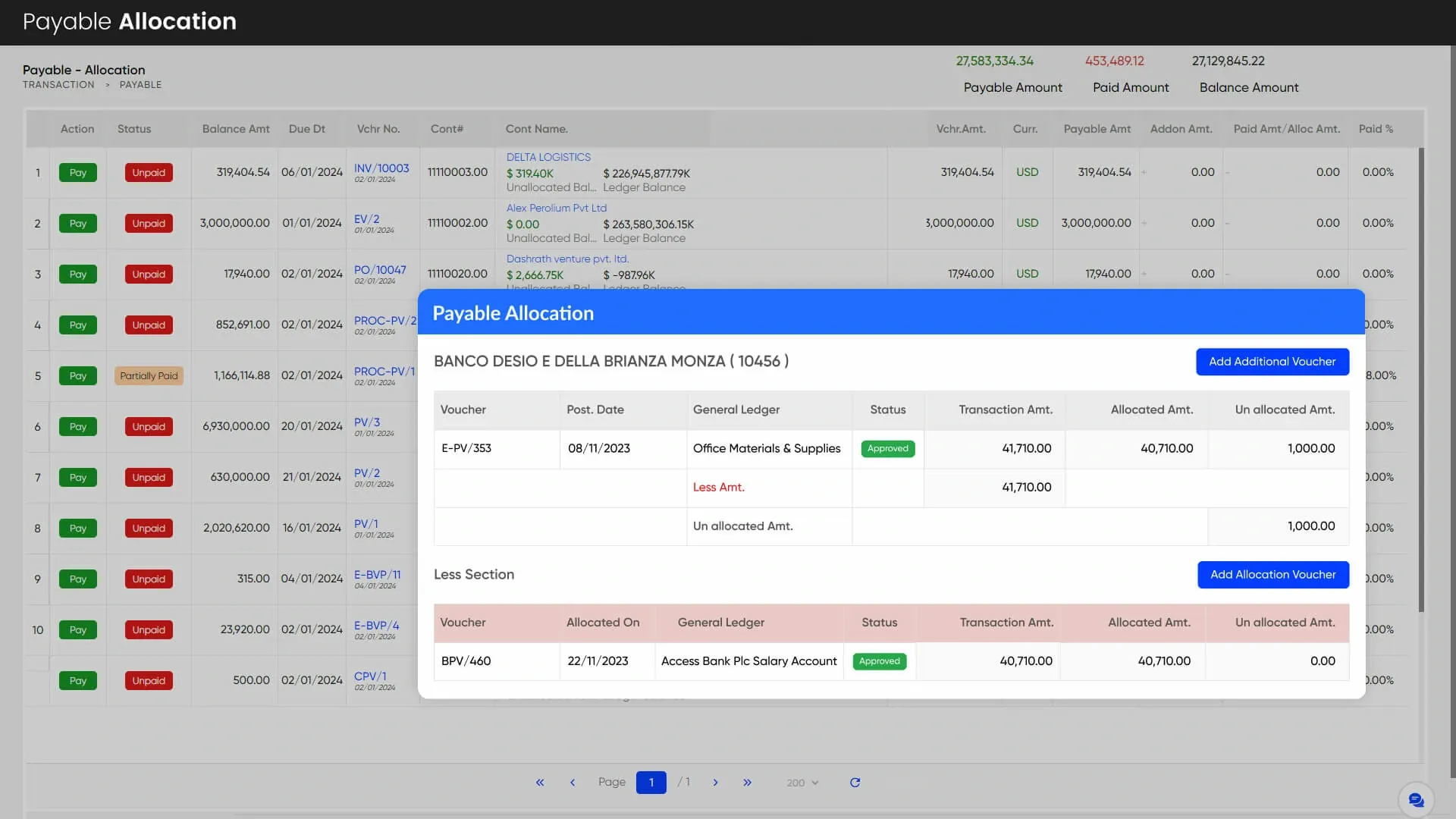The height and width of the screenshot is (819, 1456).
Task: Expand the 200 rows-per-page dropdown
Action: pyautogui.click(x=802, y=783)
